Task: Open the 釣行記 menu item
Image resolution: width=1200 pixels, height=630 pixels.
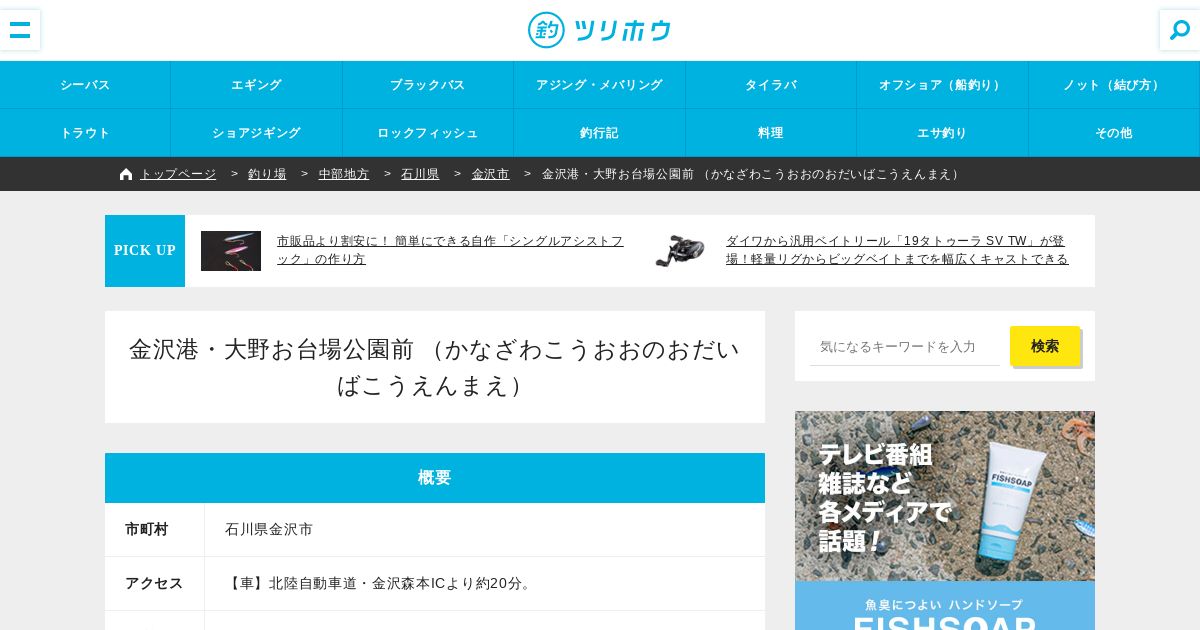Action: [x=600, y=133]
